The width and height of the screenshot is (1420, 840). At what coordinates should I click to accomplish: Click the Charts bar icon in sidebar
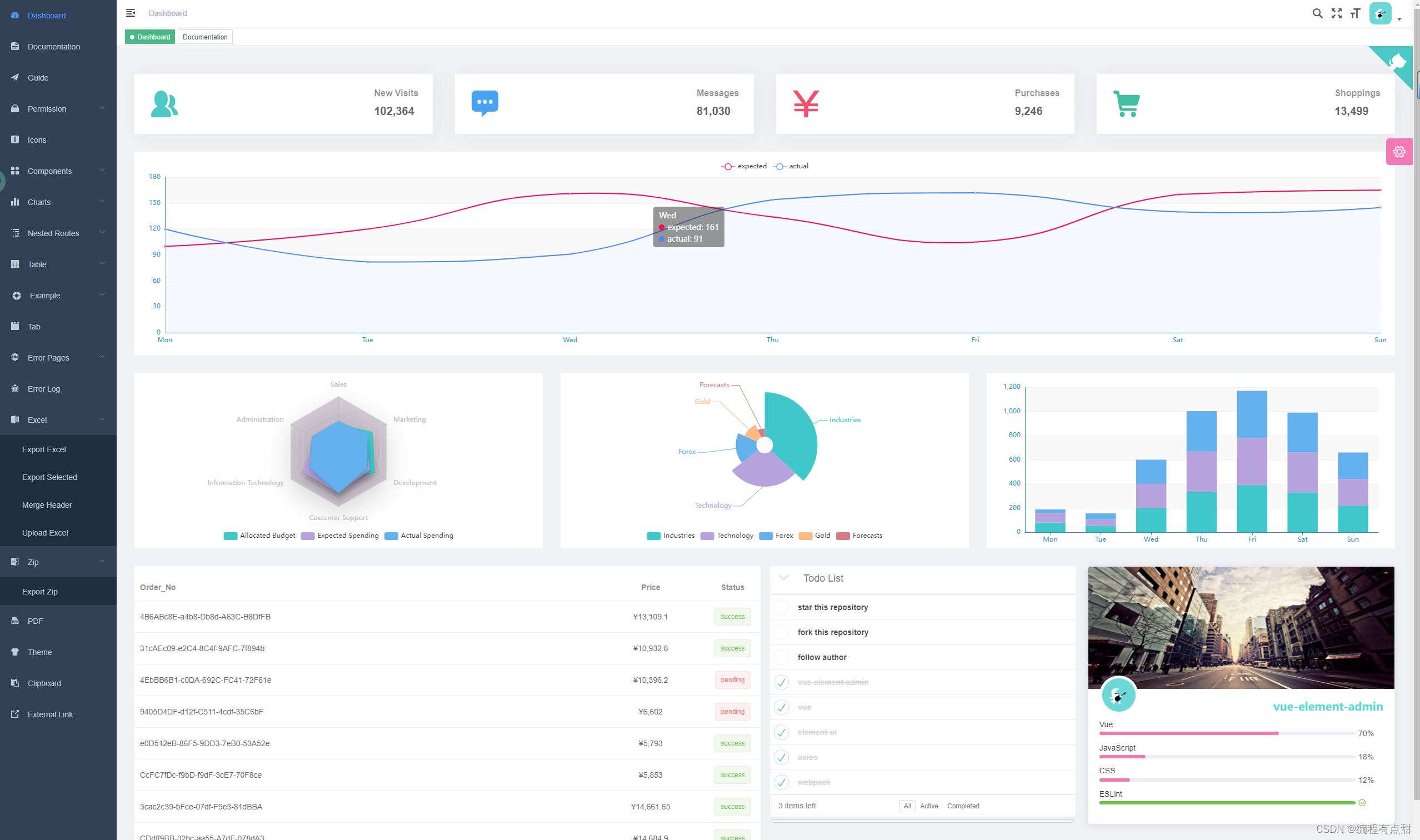click(16, 202)
